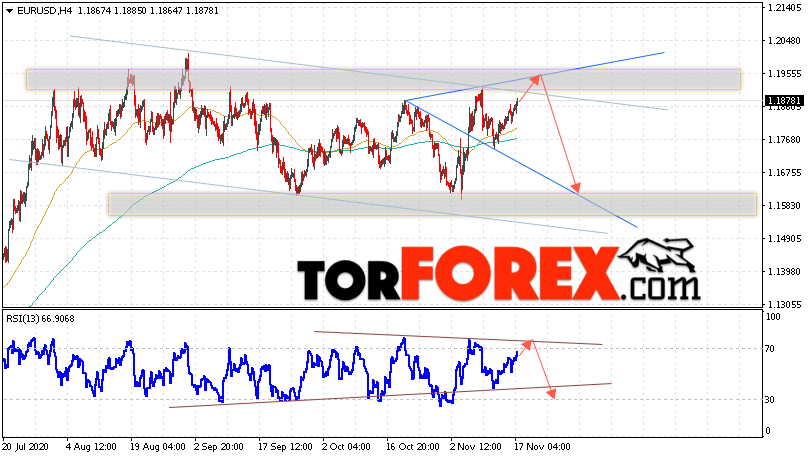This screenshot has width=808, height=458.
Task: Click the OHLC values 1.18674 1.18850 text
Action: [x=113, y=11]
